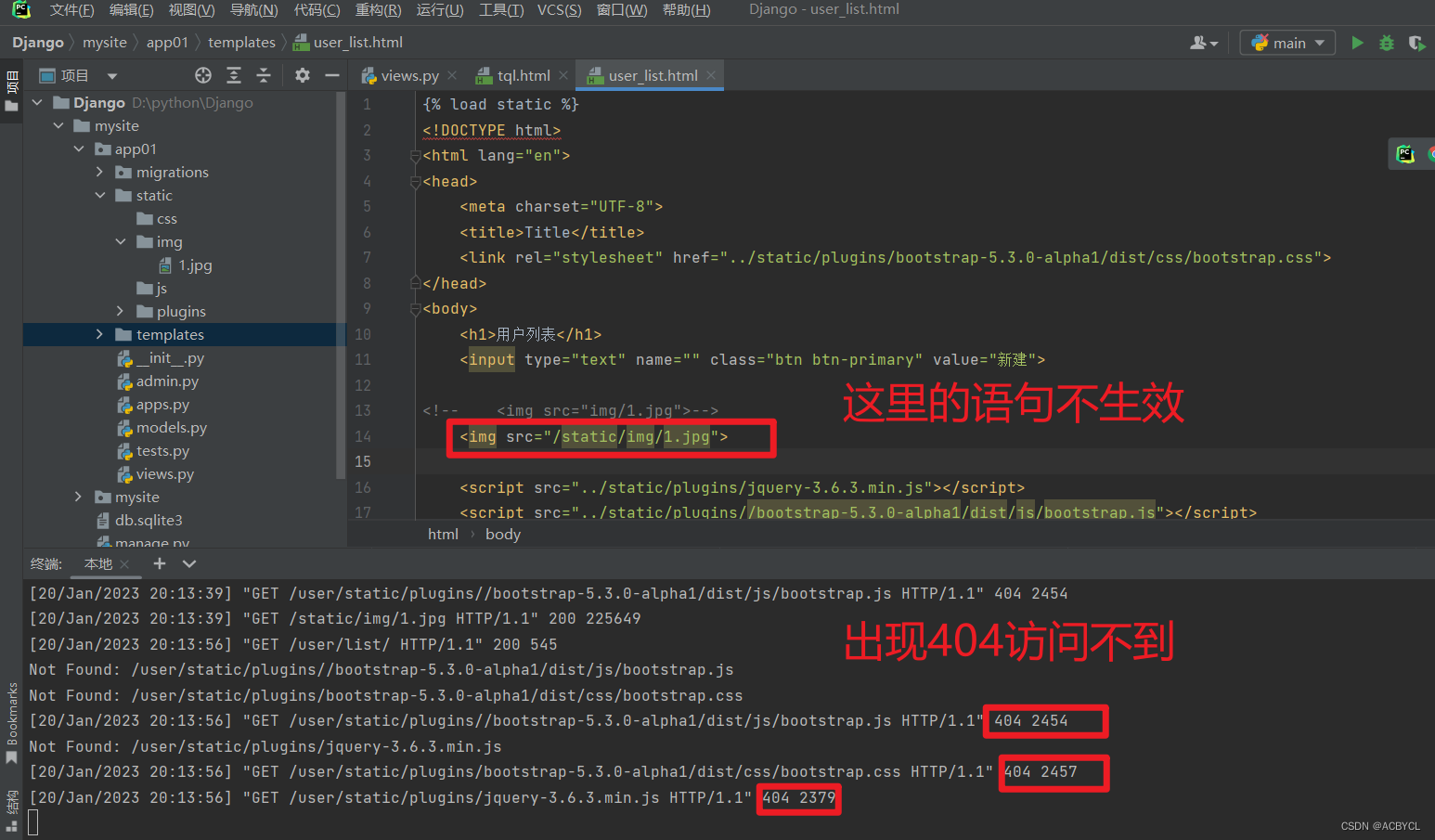Viewport: 1435px width, 840px height.
Task: Click line number 13 in gutter
Action: pos(362,410)
